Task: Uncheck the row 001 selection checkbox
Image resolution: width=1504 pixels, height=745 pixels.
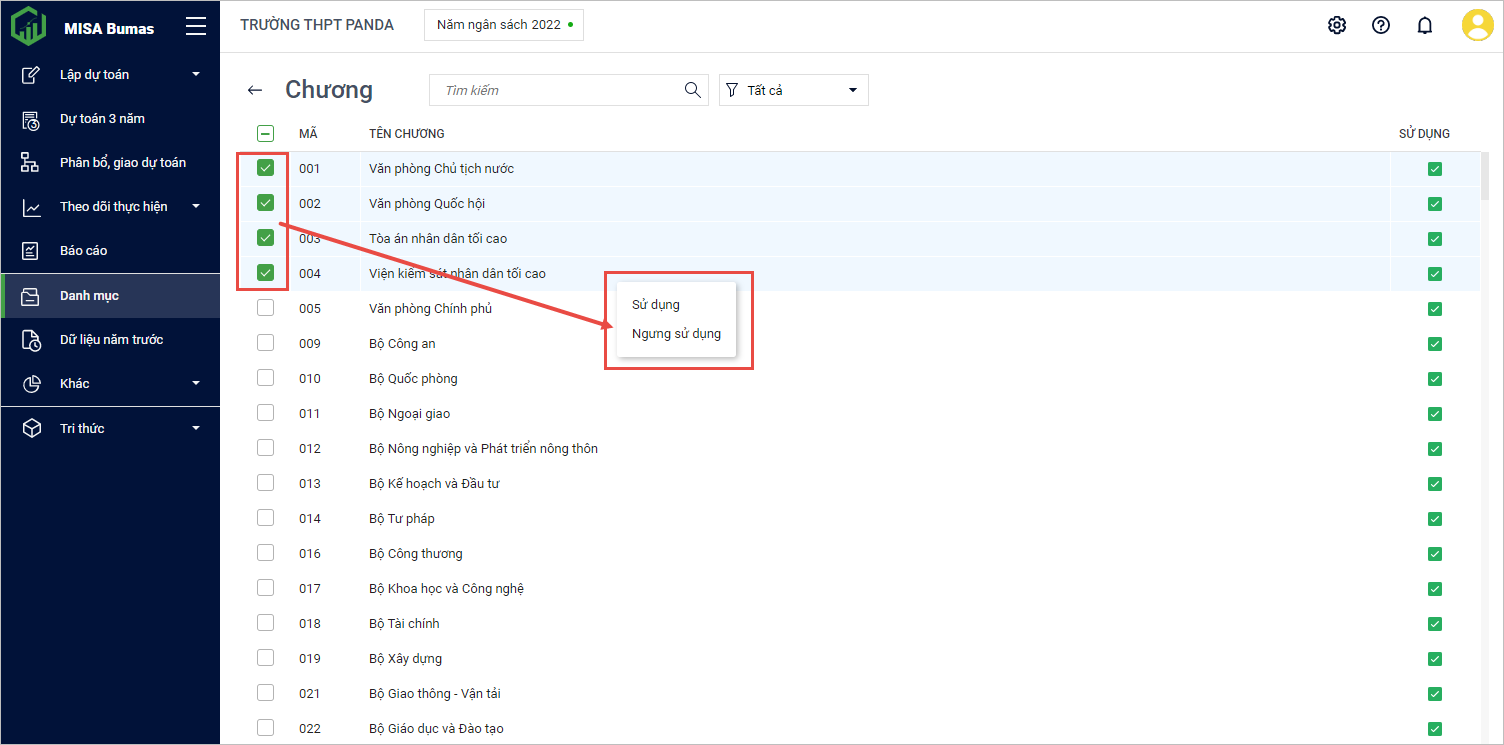Action: (x=265, y=168)
